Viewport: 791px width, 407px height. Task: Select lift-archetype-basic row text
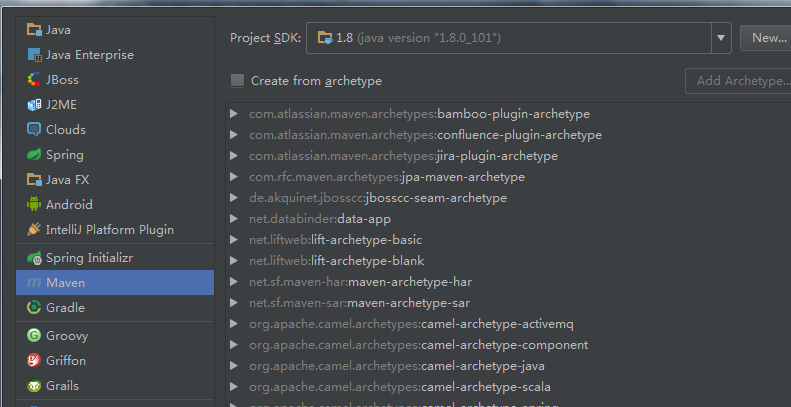pyautogui.click(x=335, y=240)
